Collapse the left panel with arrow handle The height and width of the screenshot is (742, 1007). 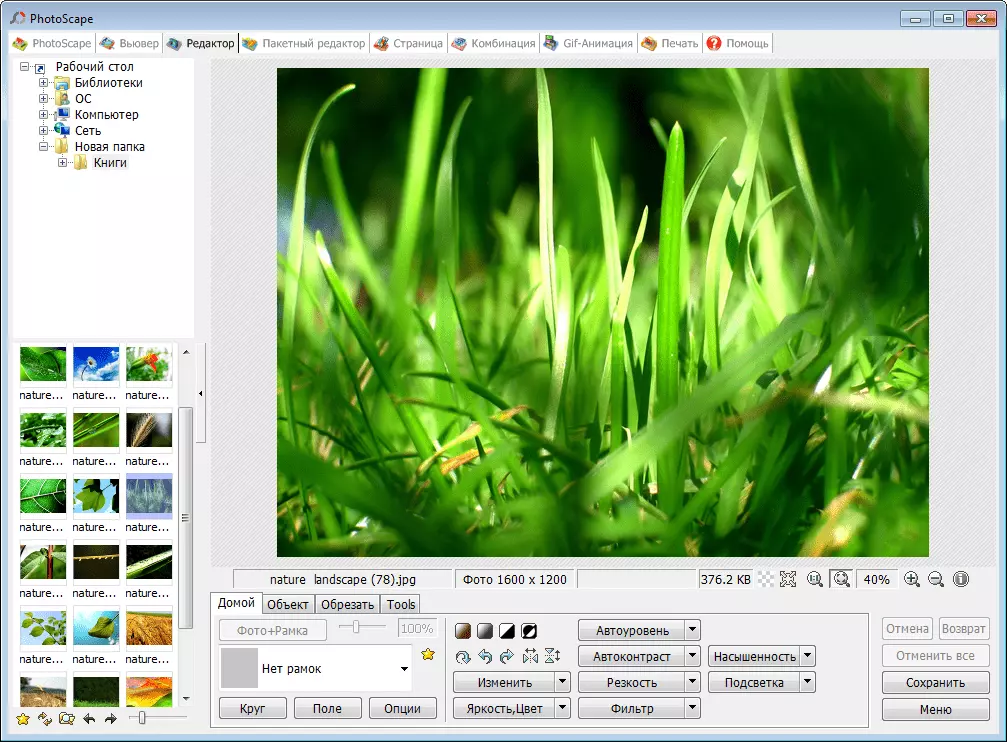[201, 394]
